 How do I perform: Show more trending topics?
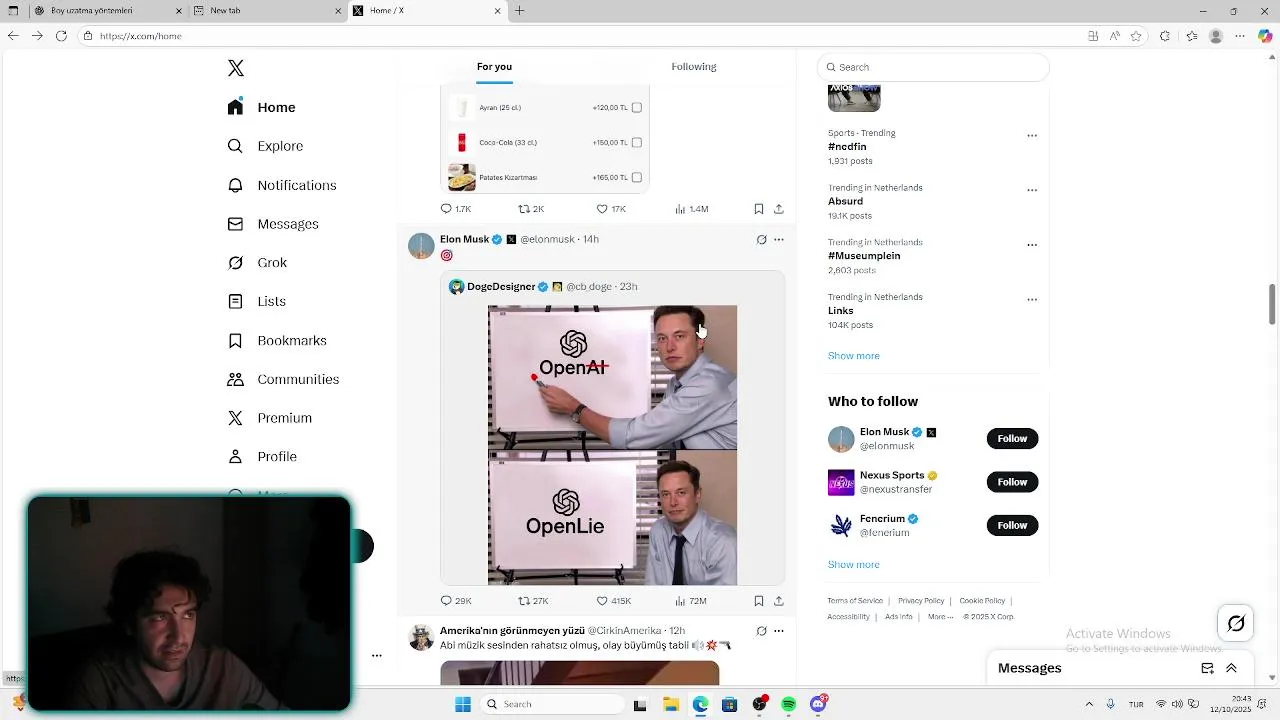click(854, 356)
